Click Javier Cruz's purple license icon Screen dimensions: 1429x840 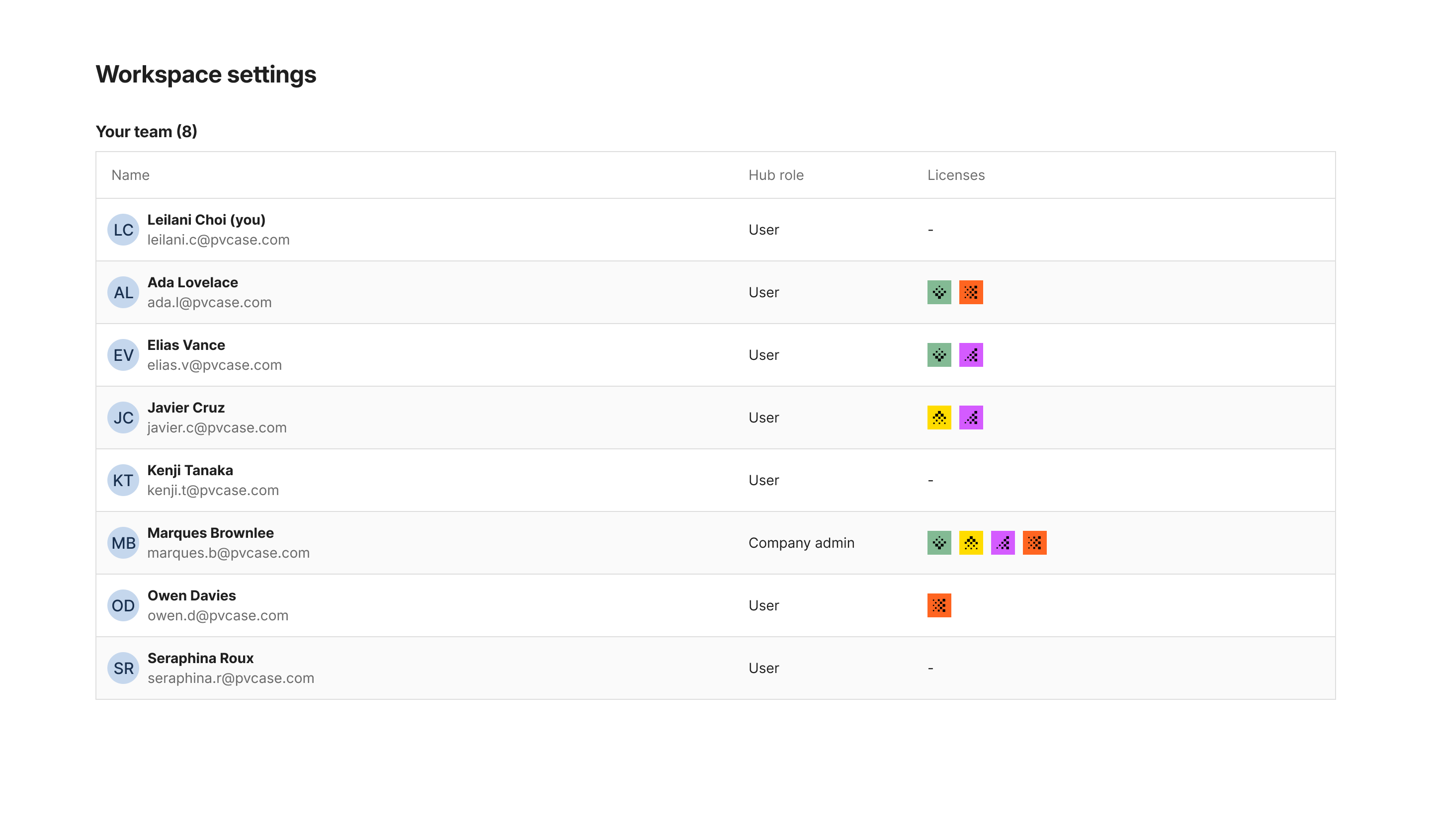tap(971, 417)
